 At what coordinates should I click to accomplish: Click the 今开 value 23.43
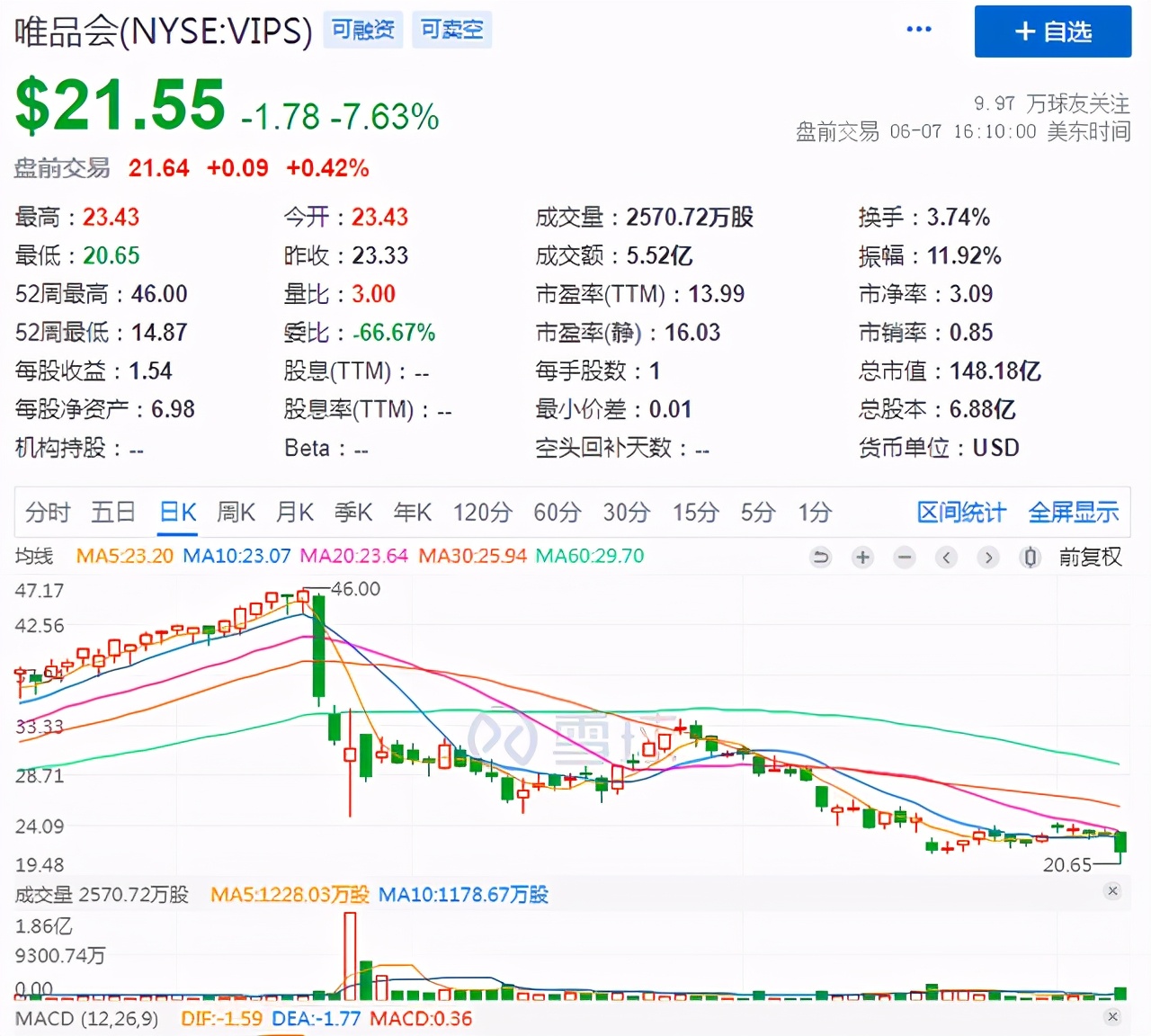coord(379,217)
